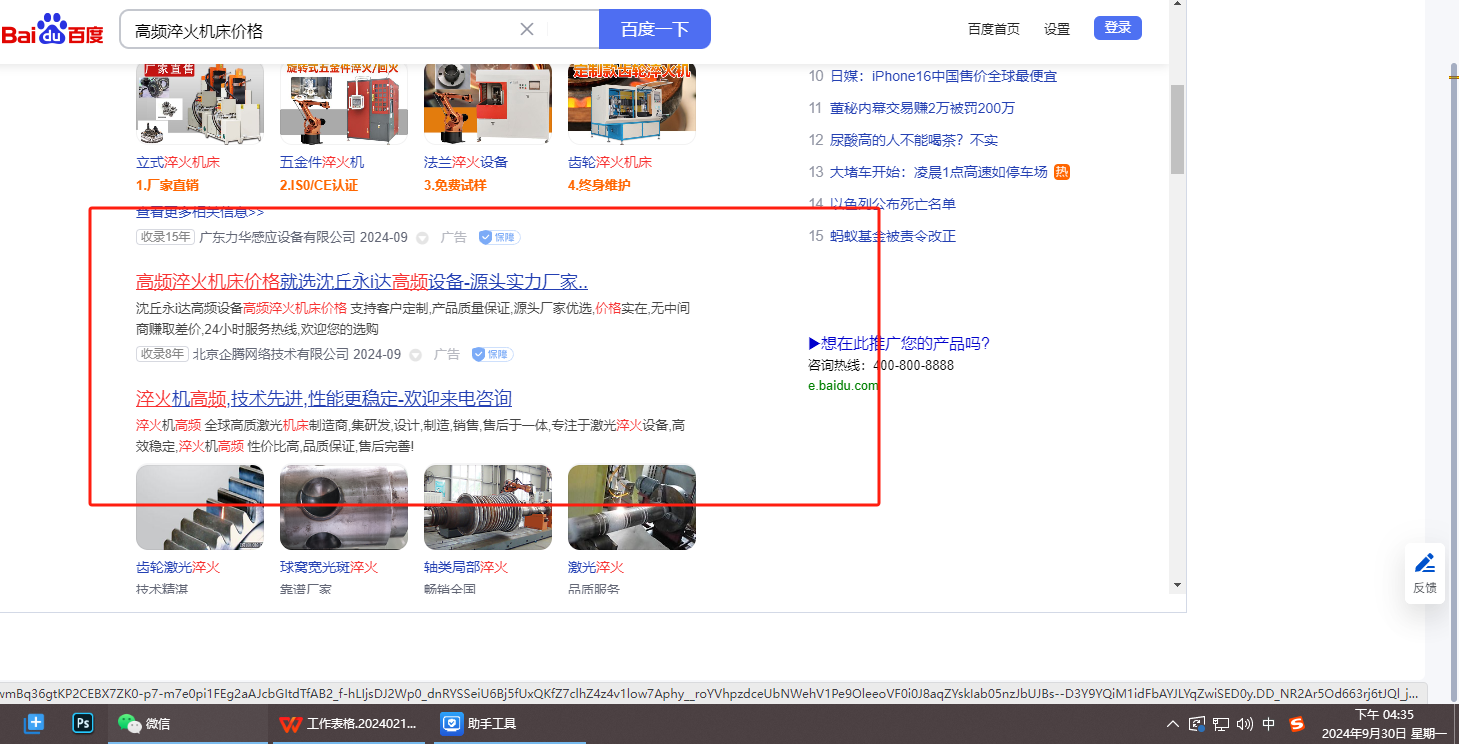Open the 齿轮激光淬火 thumbnail image

(200, 507)
